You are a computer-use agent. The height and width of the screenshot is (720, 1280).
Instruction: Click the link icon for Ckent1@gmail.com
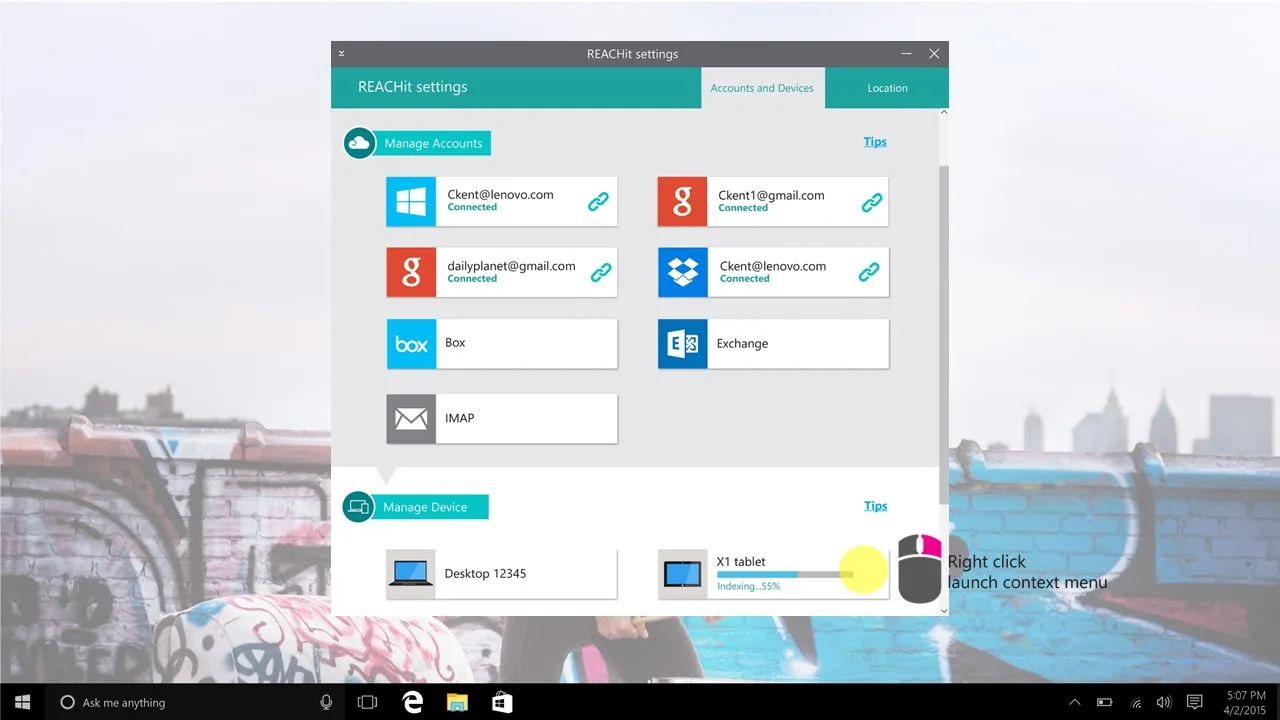point(872,203)
